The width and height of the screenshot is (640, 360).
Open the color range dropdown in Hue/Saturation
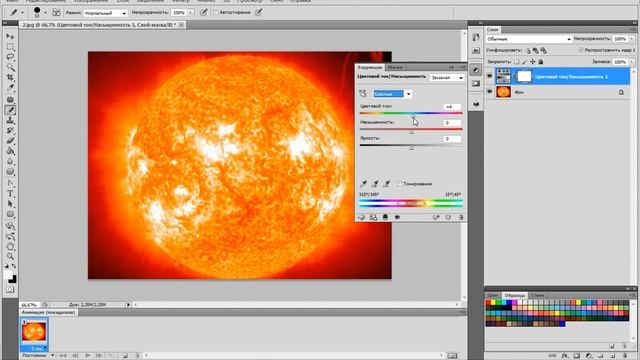(409, 94)
